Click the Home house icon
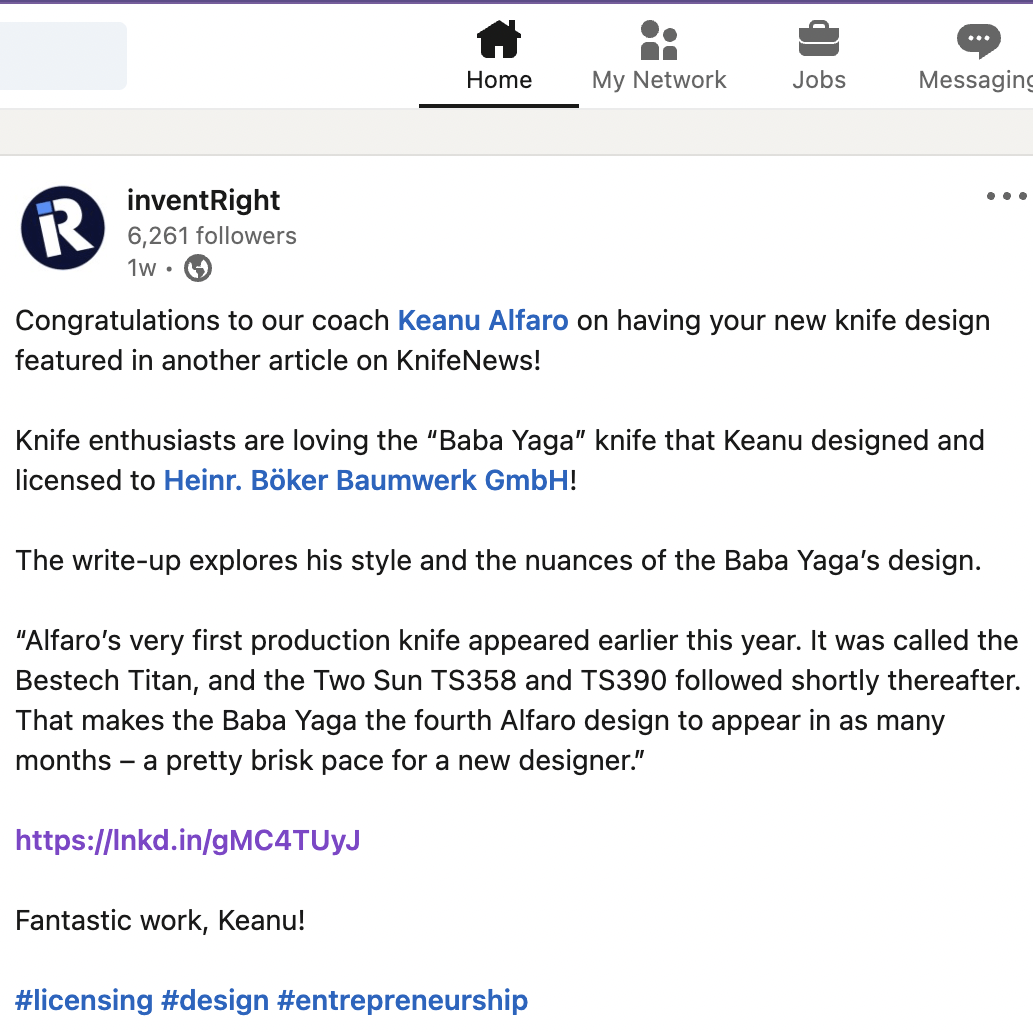The width and height of the screenshot is (1033, 1032). click(499, 40)
